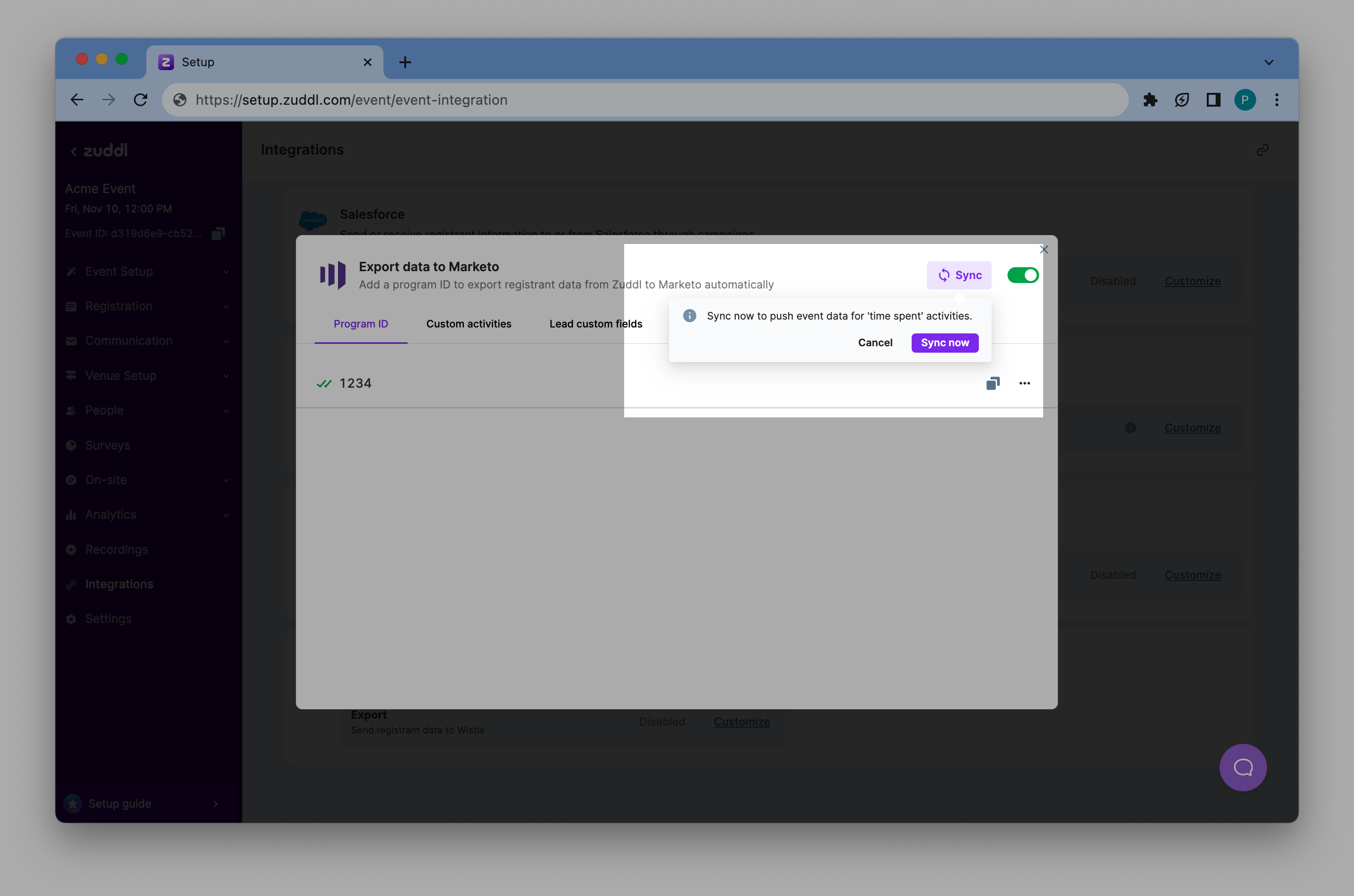Cancel the sync confirmation popup
Screen dimensions: 1354x896
(x=875, y=343)
